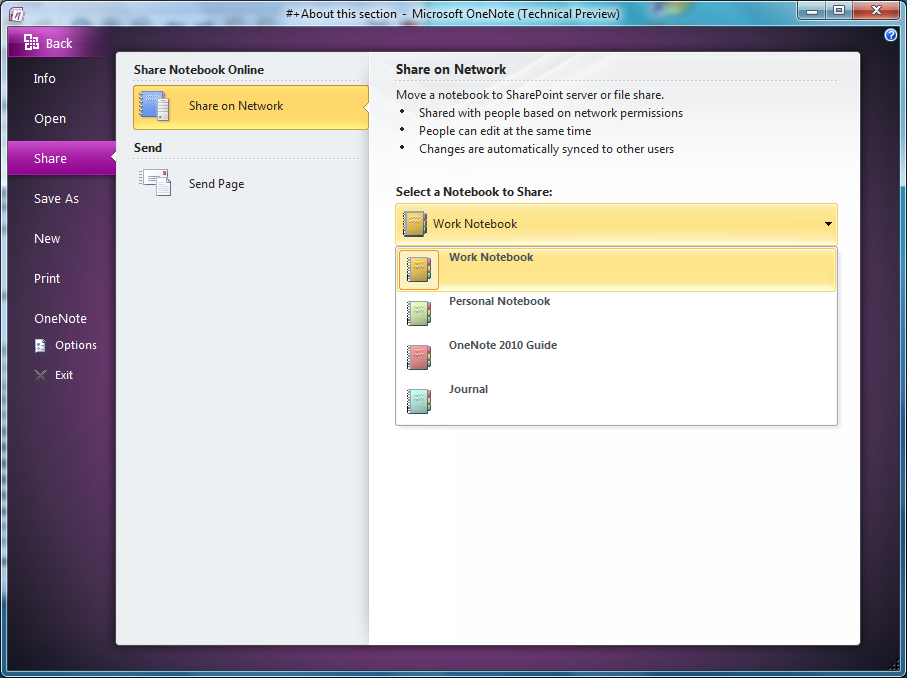Viewport: 907px width, 678px height.
Task: Click the Share on Network notebook icon
Action: tap(156, 106)
